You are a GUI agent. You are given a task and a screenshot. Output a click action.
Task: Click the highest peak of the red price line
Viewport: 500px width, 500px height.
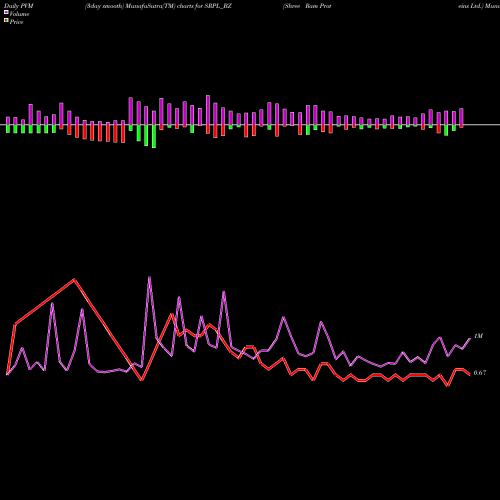(x=74, y=279)
